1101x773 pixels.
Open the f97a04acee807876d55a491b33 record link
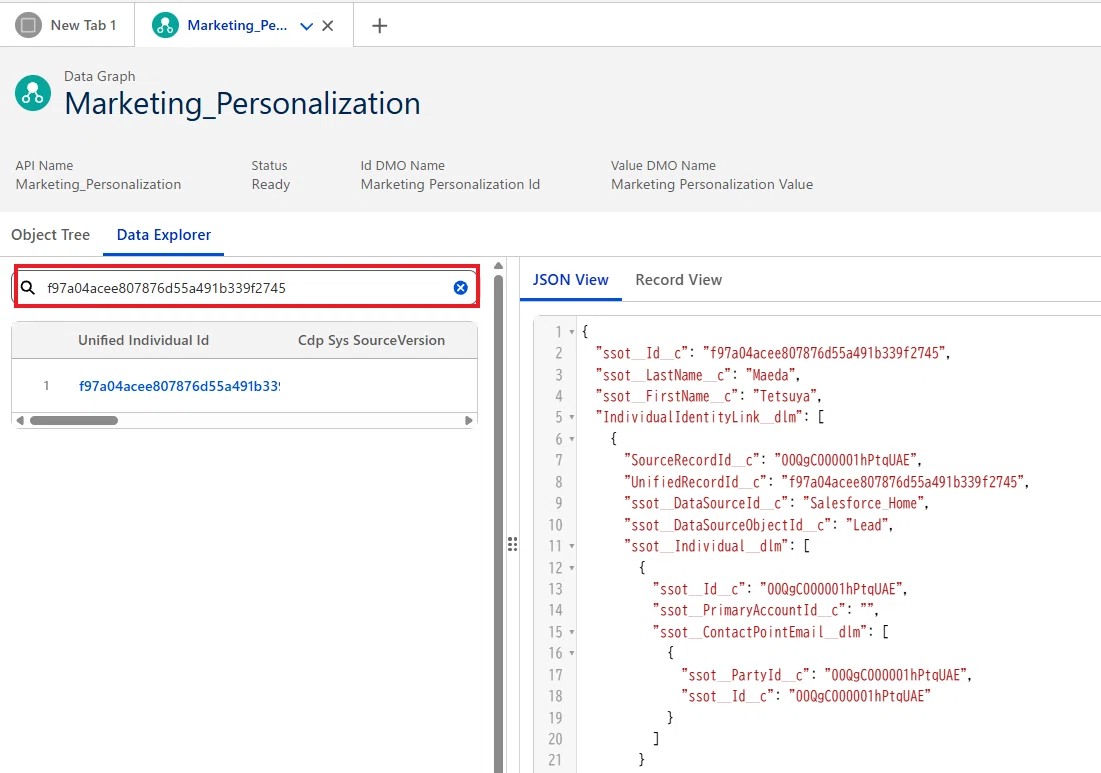(180, 385)
